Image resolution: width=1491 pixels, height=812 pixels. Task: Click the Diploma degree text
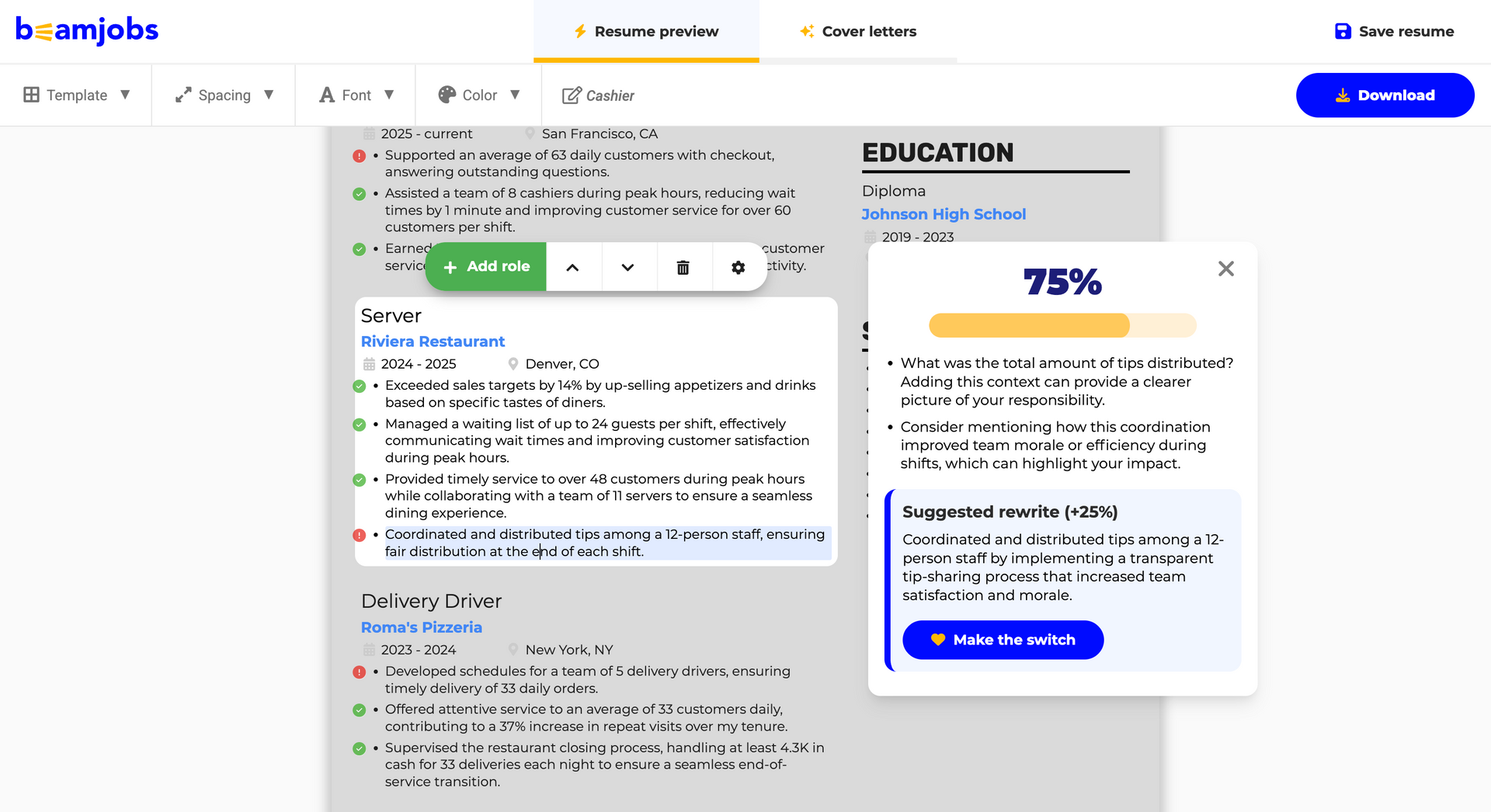coord(894,191)
